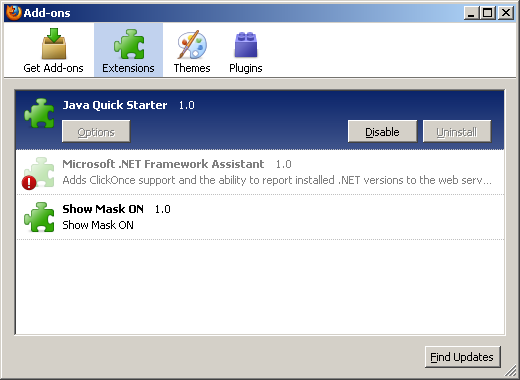Click the Show Mask ON puzzle icon

tap(39, 217)
